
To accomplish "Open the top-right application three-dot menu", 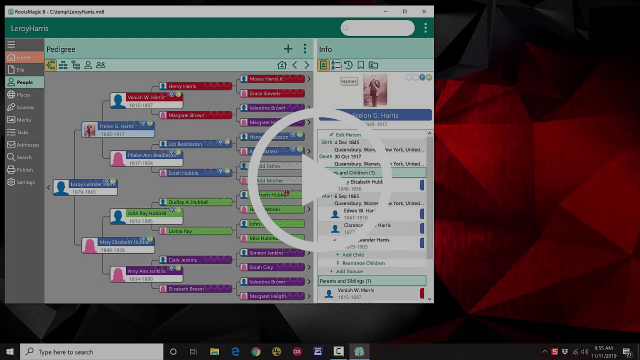I will coord(425,28).
